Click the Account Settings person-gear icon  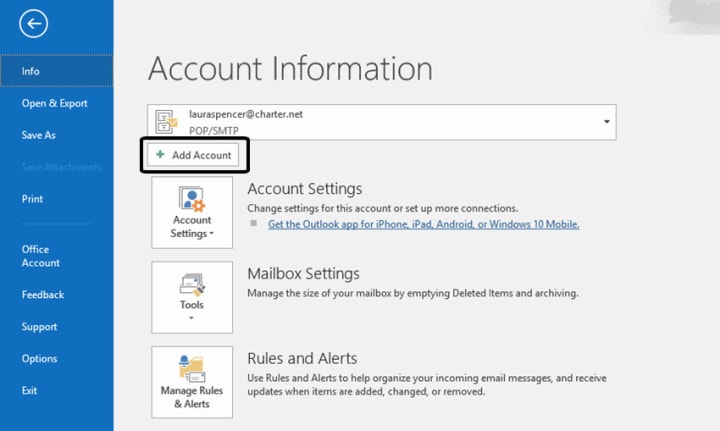pyautogui.click(x=192, y=199)
